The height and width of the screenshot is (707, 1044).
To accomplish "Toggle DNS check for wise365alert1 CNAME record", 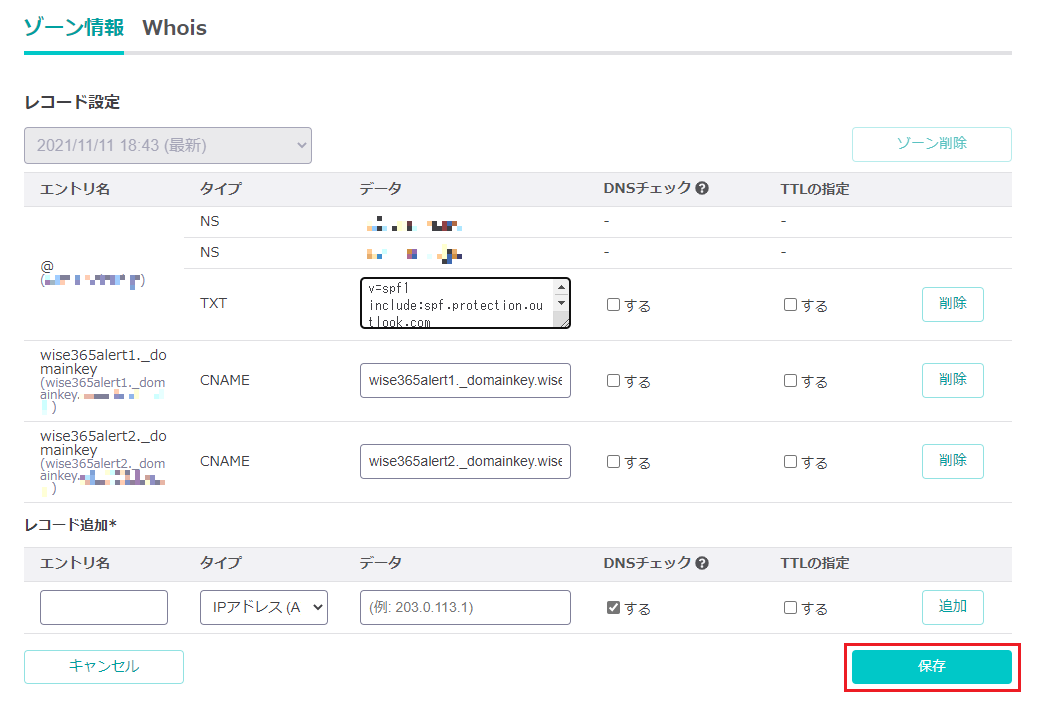I will 614,381.
